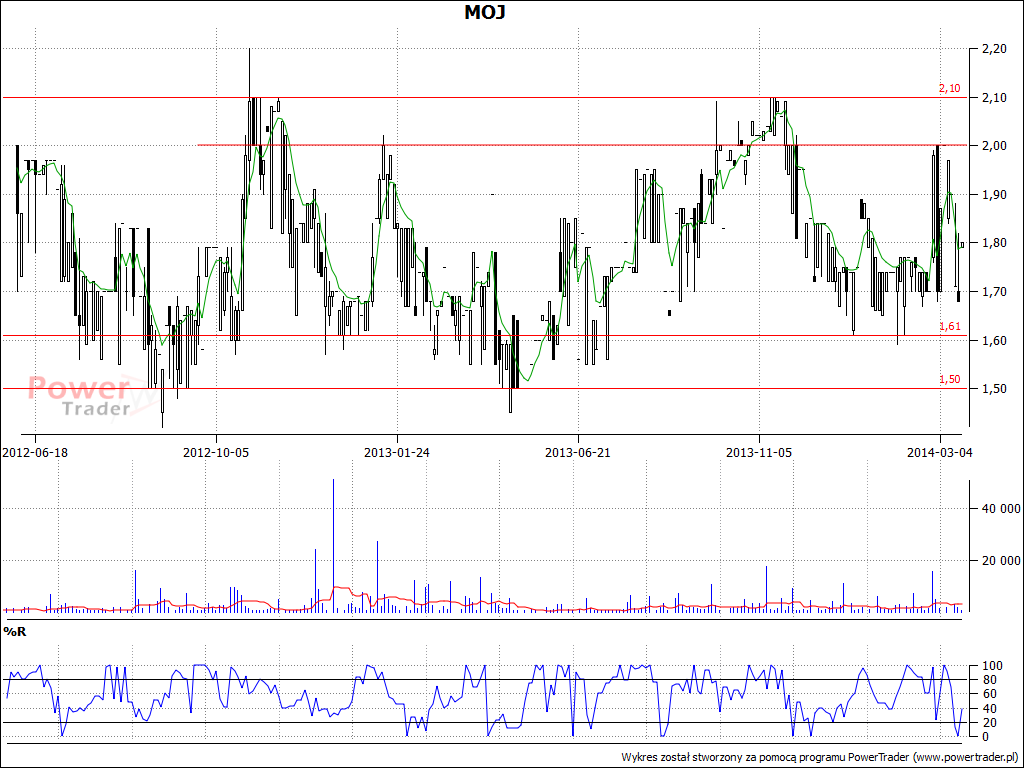Select the 2012-10-05 date label
This screenshot has width=1024, height=768.
[x=216, y=452]
